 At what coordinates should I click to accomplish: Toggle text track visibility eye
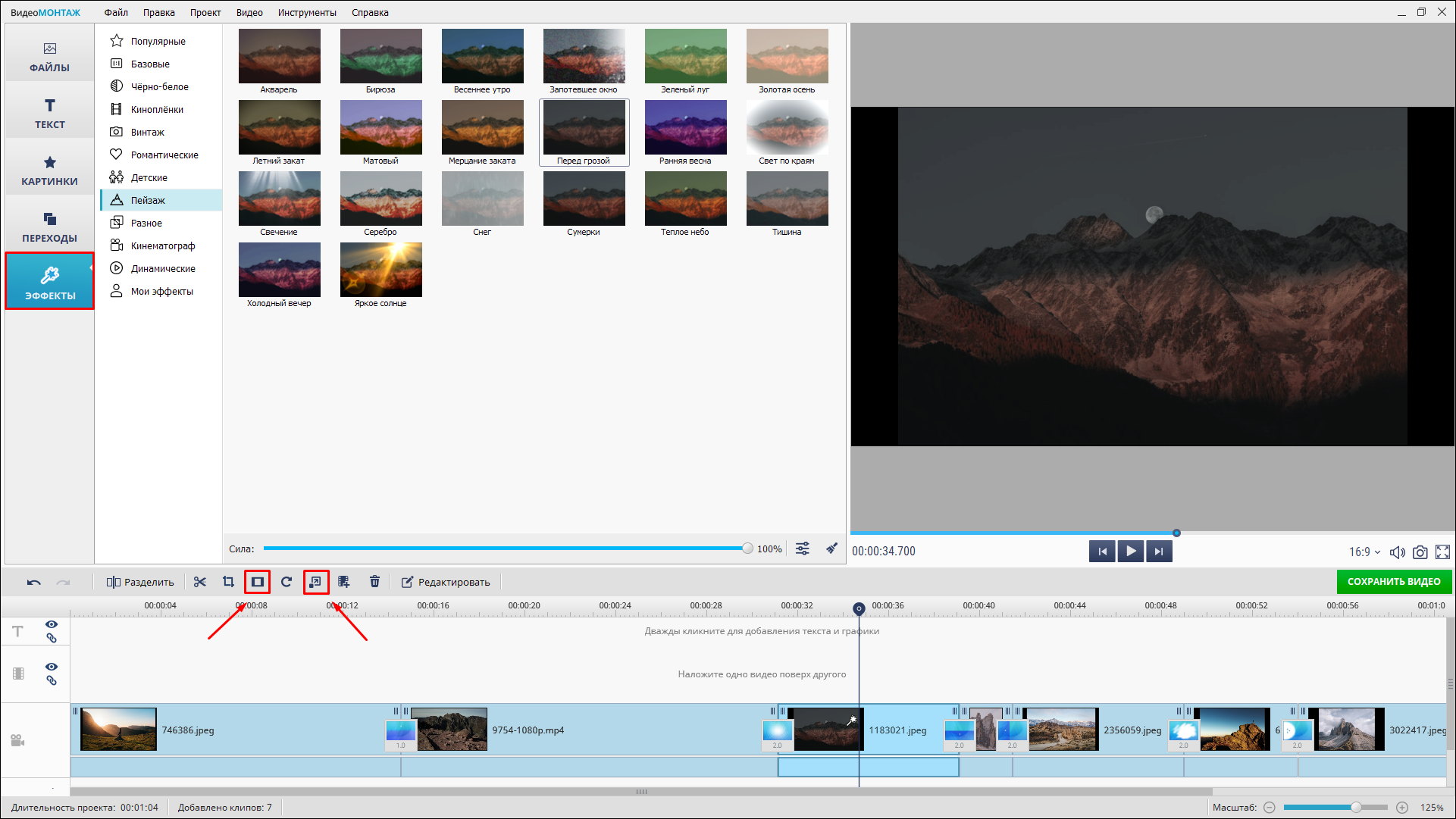pos(52,624)
